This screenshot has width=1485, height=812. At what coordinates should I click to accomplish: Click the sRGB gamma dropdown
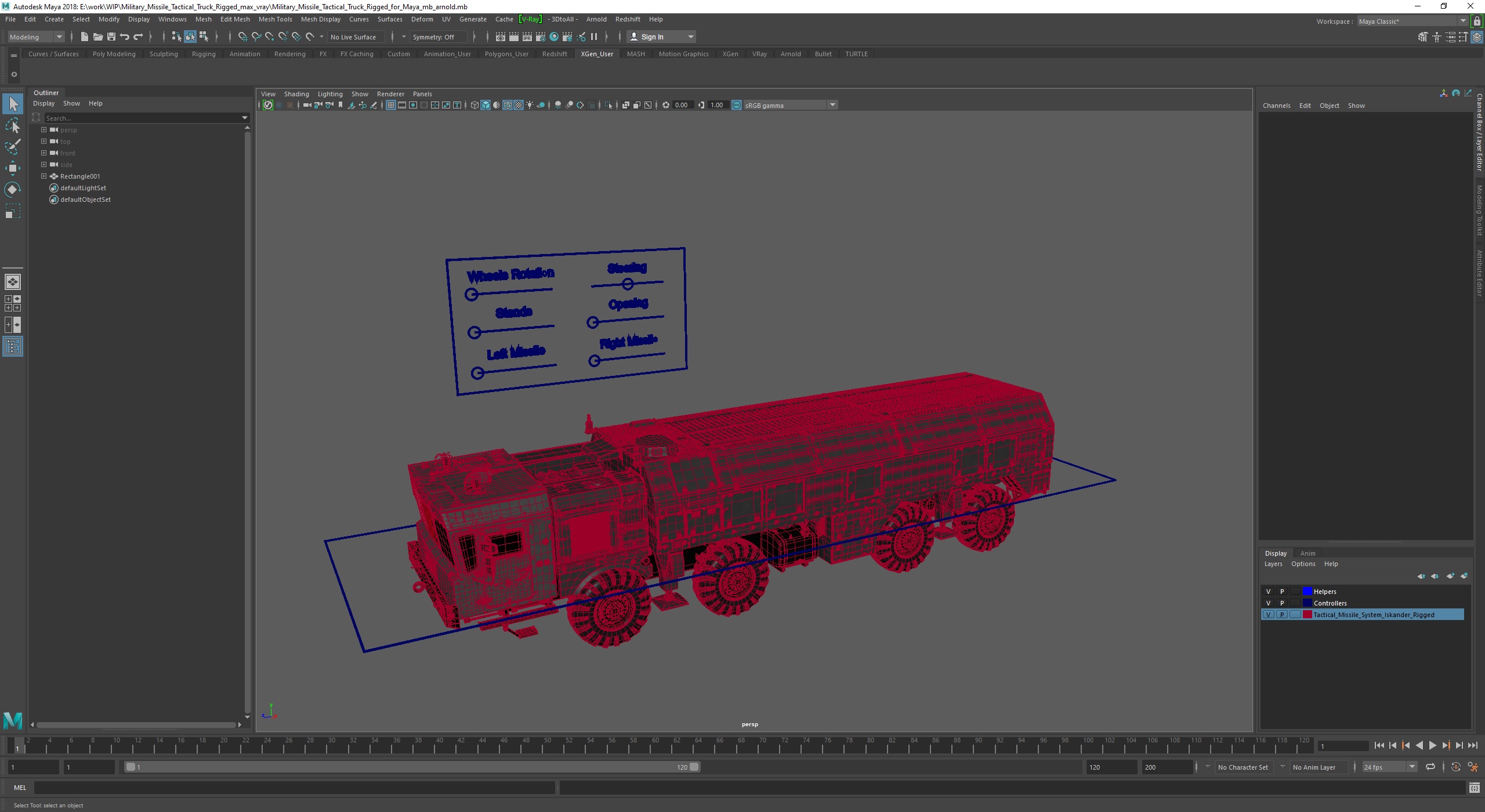pos(789,105)
